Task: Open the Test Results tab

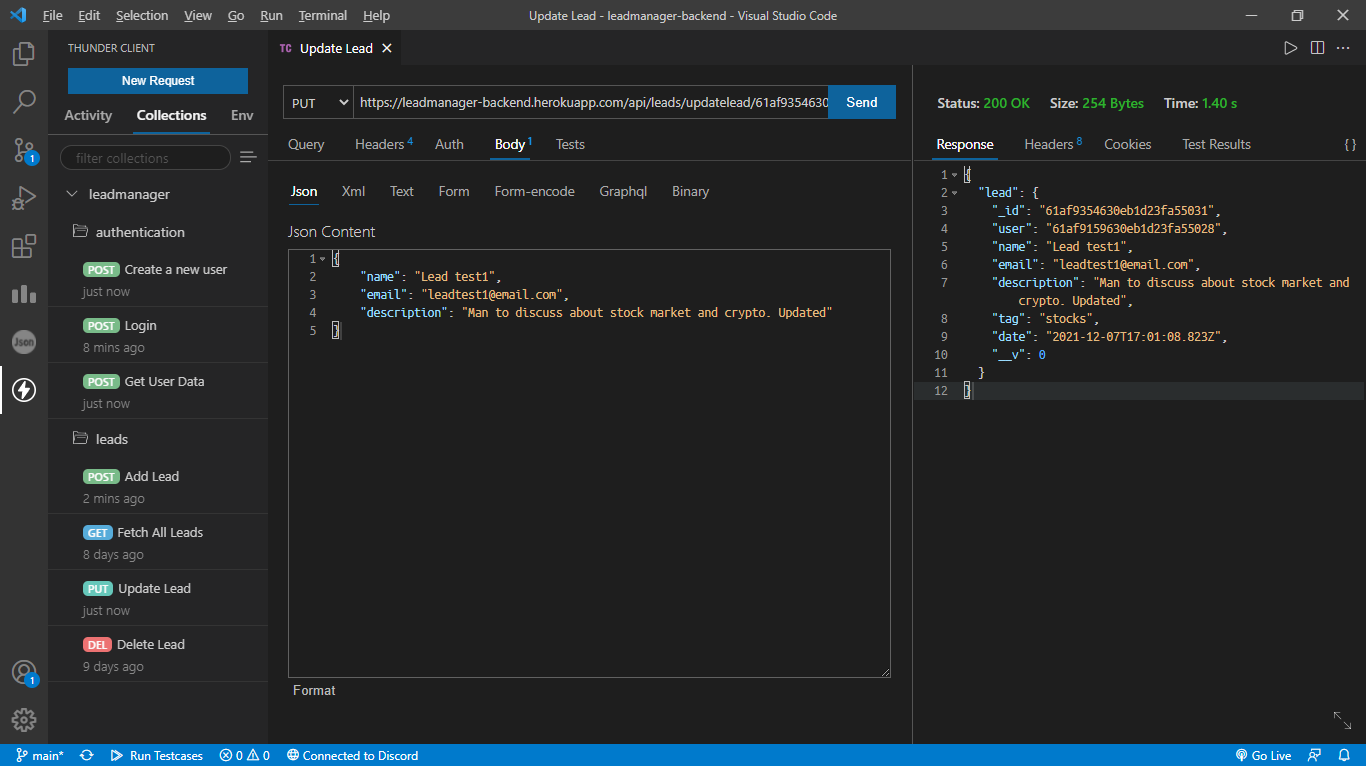Action: tap(1216, 144)
